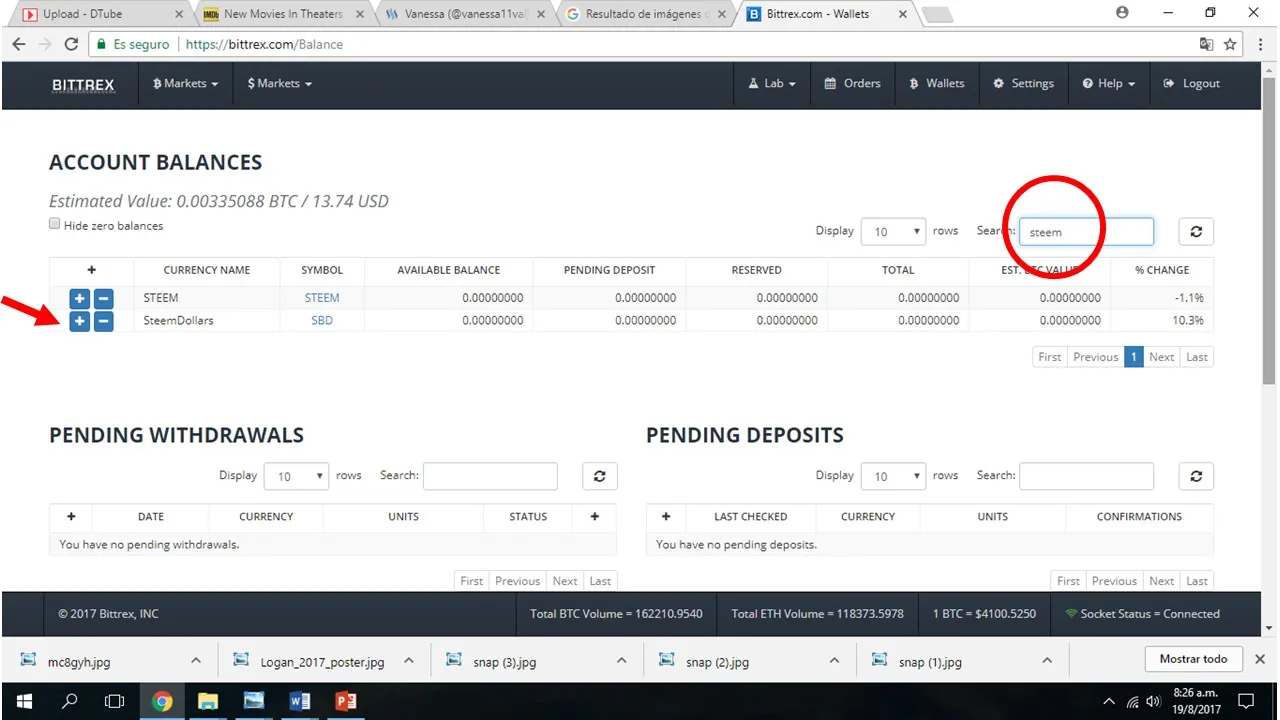Screen dimensions: 1280x720
Task: Sort balances by Currency Name column
Action: [x=207, y=270]
